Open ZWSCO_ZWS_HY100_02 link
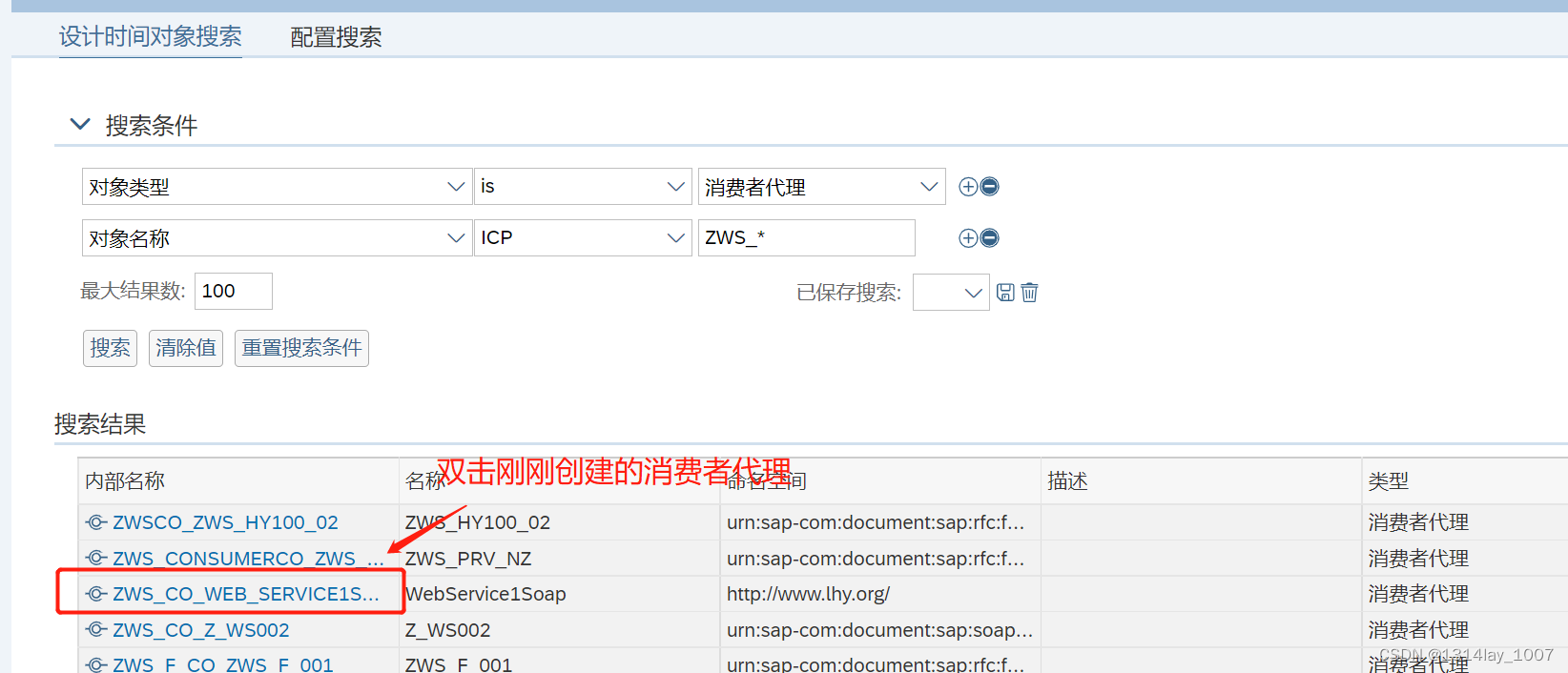 (225, 522)
